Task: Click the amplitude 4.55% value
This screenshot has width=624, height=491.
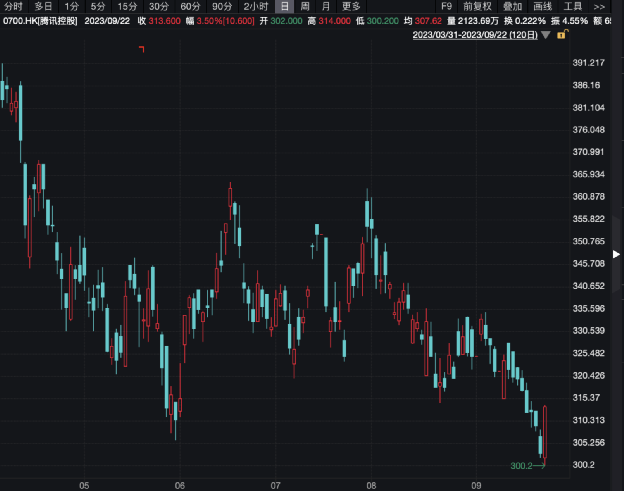Action: [x=575, y=21]
